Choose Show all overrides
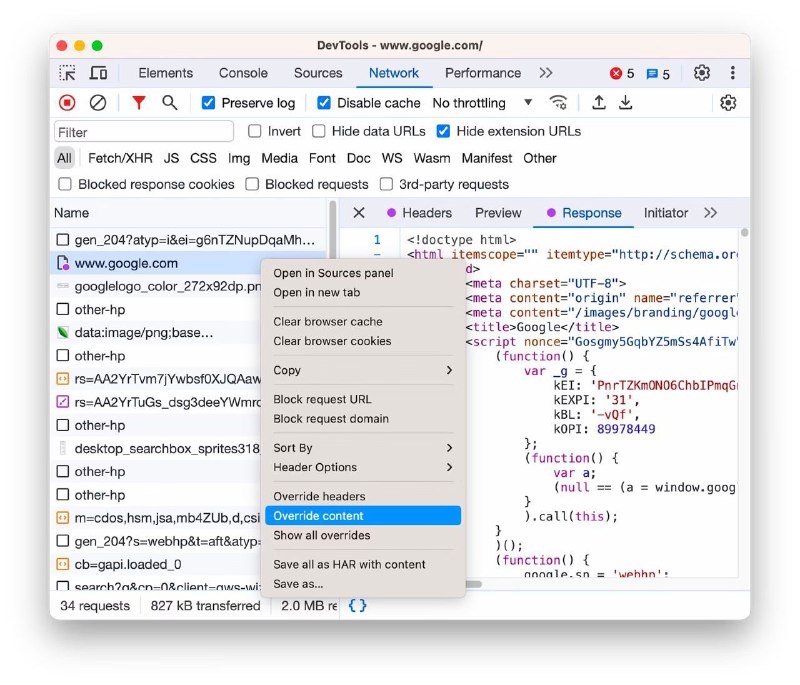The height and width of the screenshot is (685, 800). pyautogui.click(x=363, y=536)
